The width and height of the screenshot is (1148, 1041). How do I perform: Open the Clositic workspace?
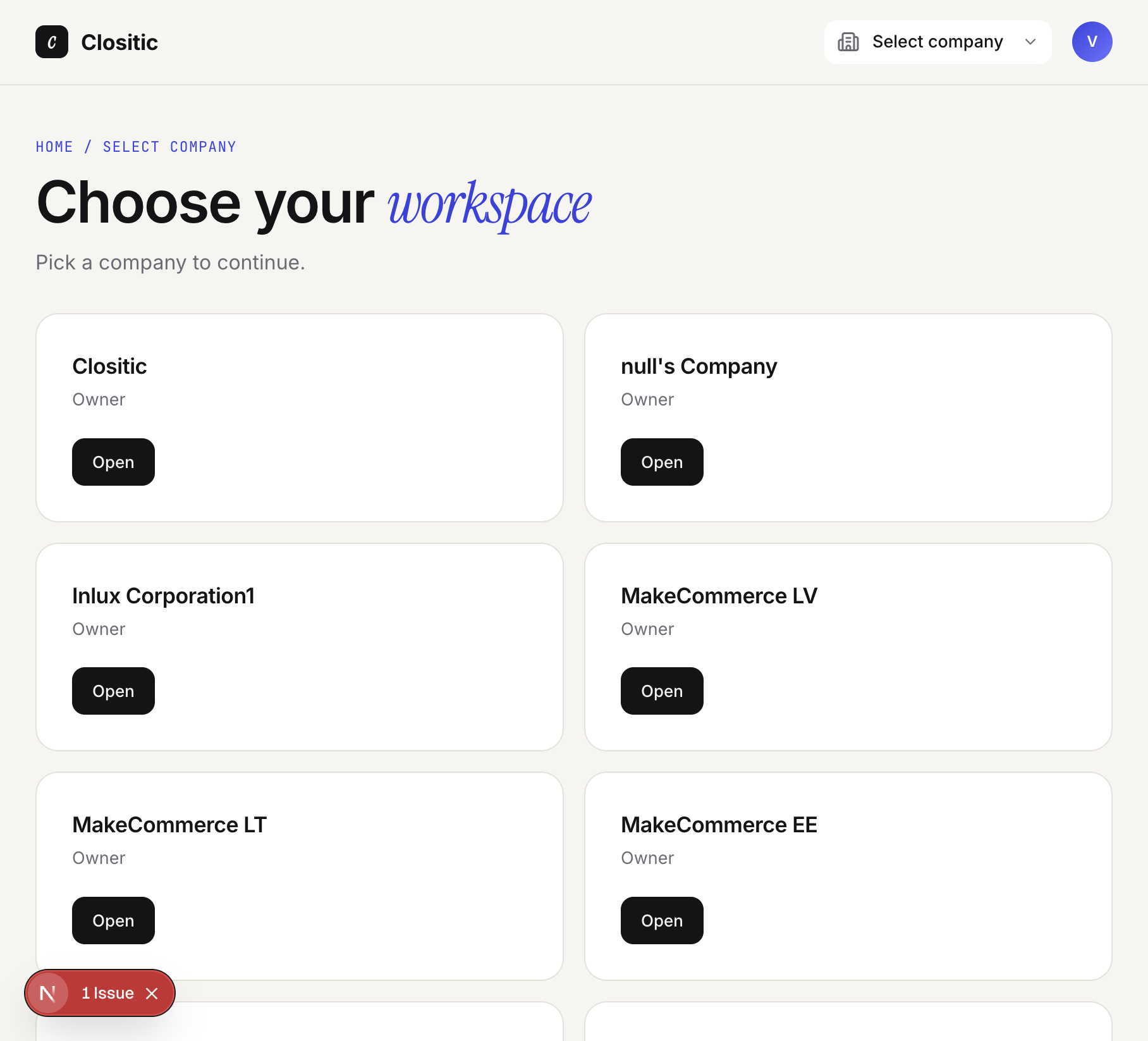click(x=113, y=462)
